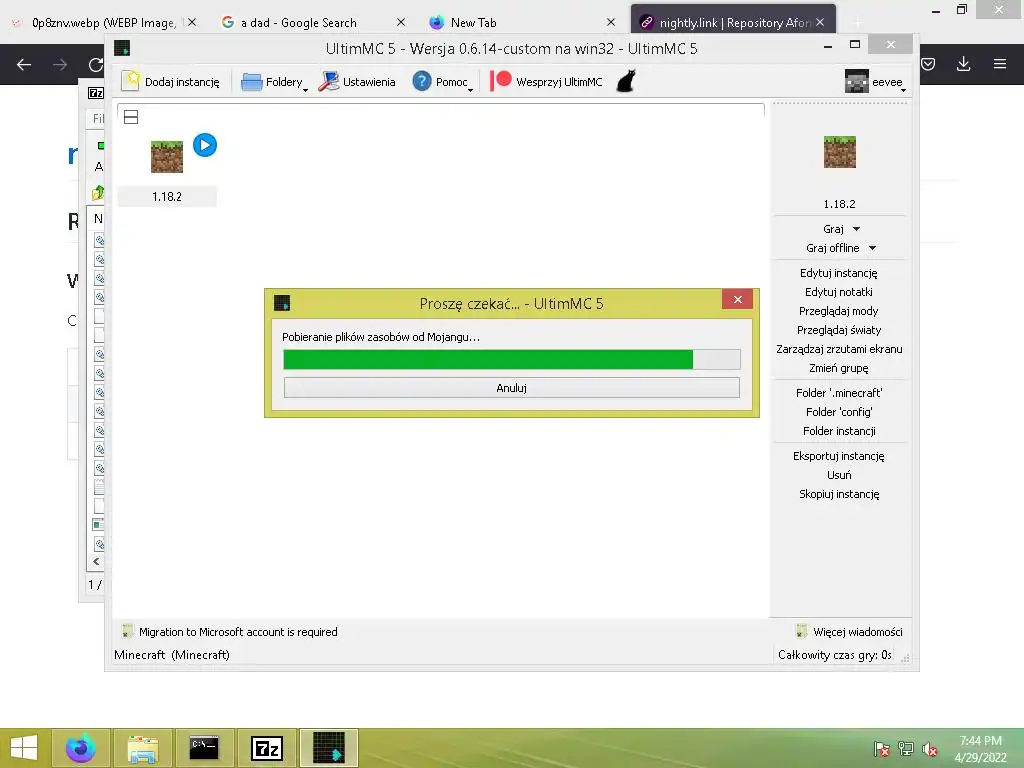Open the Windows Start button
This screenshot has width=1024, height=768.
[x=24, y=748]
